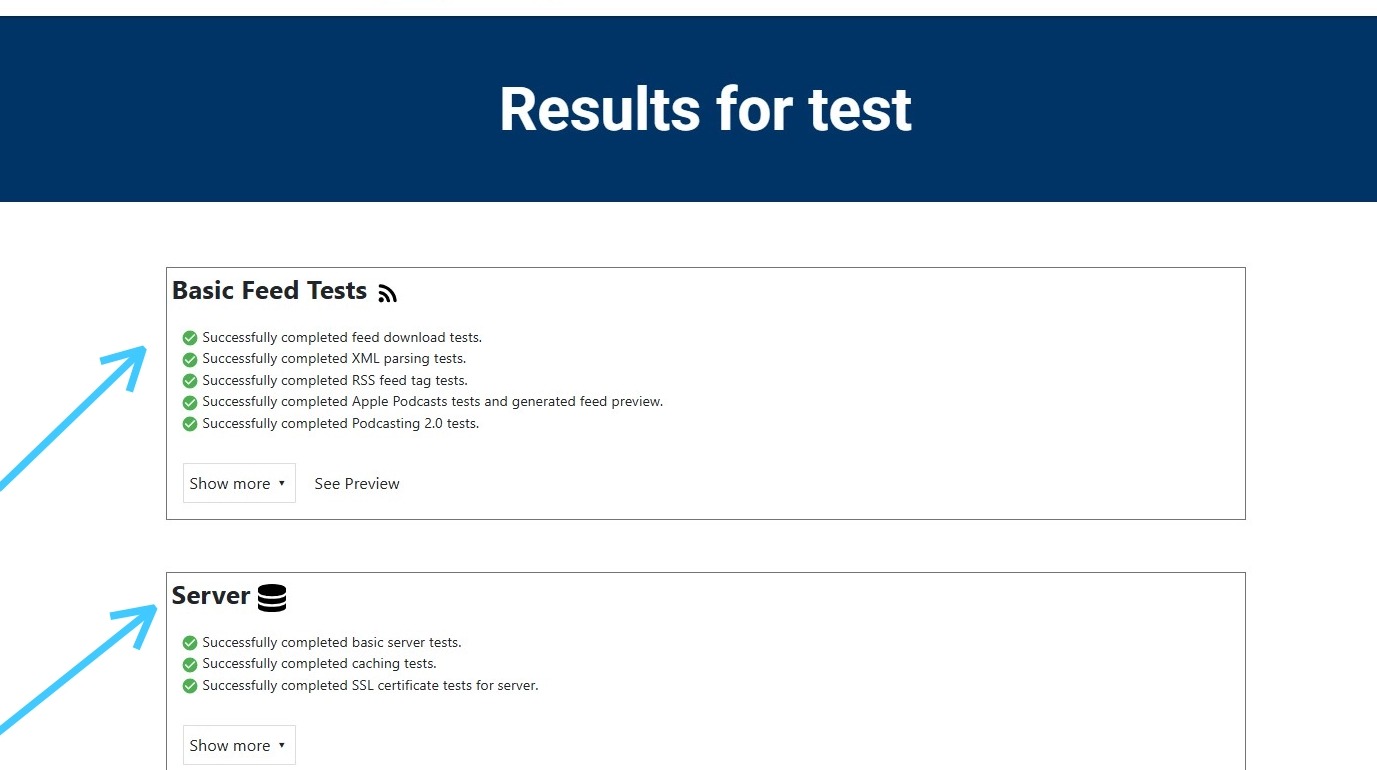Click the SSL certificate tests result text
This screenshot has width=1377, height=770.
point(370,686)
